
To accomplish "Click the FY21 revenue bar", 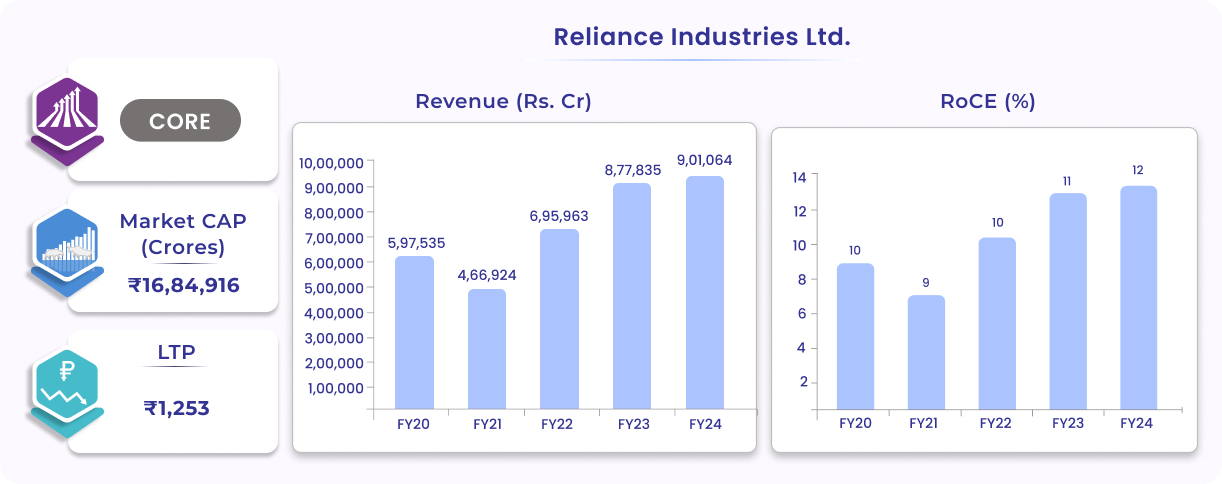I will coord(486,349).
